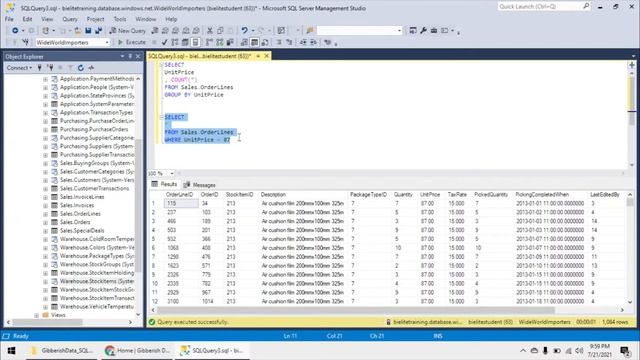Image resolution: width=640 pixels, height=360 pixels.
Task: Open the Windows Start menu
Action: 11,351
